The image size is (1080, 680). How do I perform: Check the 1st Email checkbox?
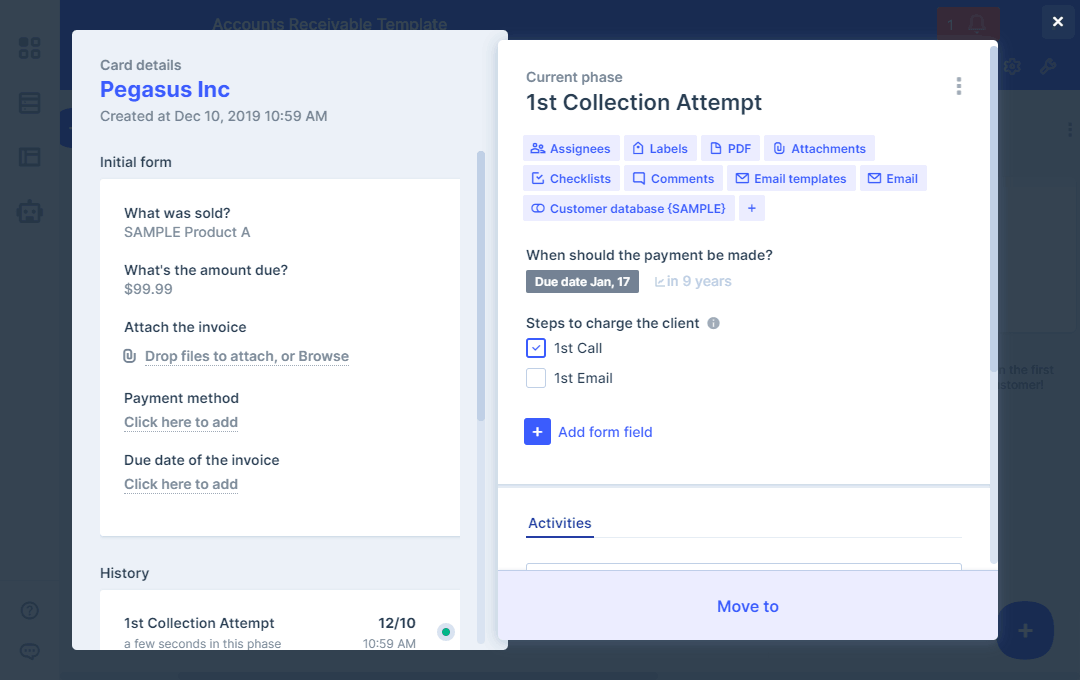pyautogui.click(x=536, y=378)
